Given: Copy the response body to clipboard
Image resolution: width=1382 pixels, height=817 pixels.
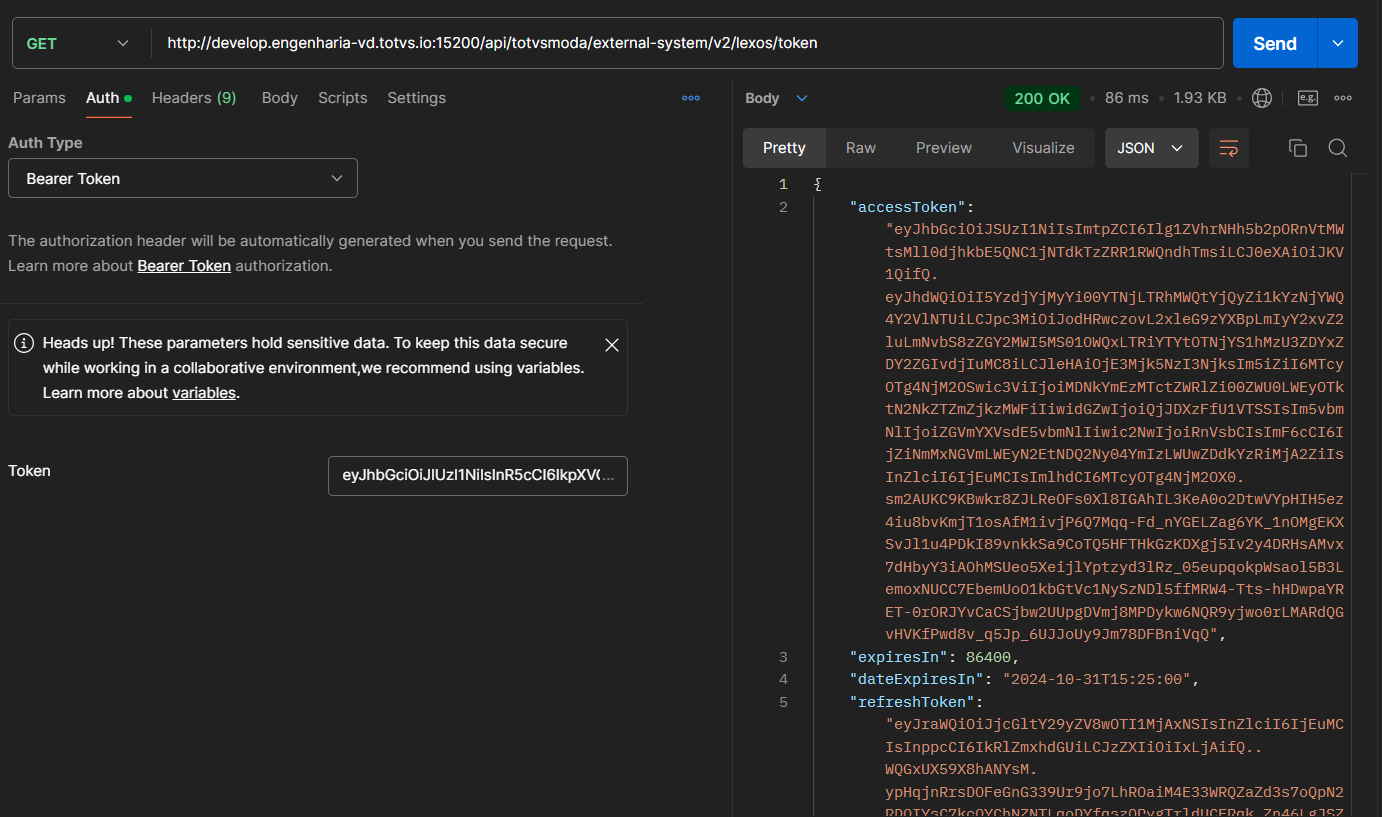Looking at the screenshot, I should (x=1298, y=148).
